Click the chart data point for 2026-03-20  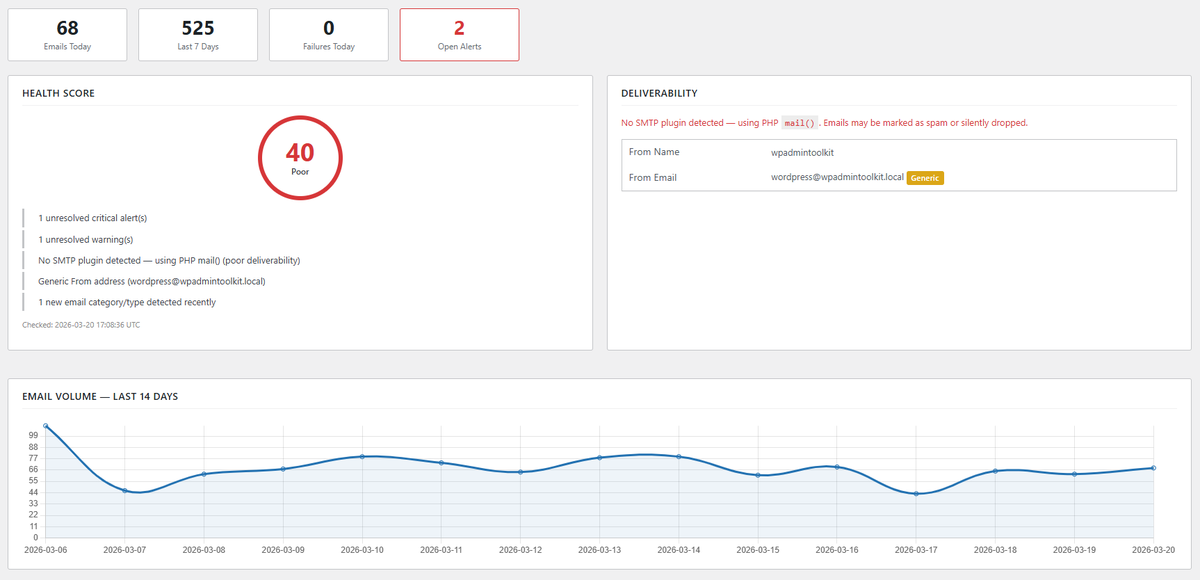(x=1154, y=468)
